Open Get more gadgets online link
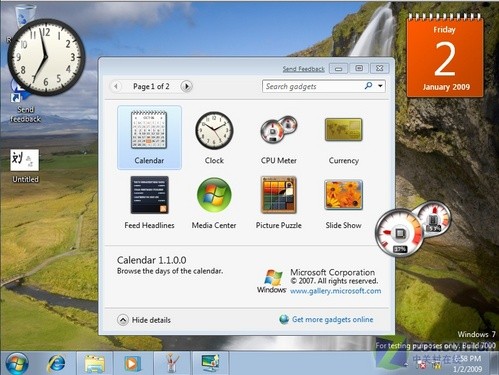The image size is (499, 375). click(332, 319)
